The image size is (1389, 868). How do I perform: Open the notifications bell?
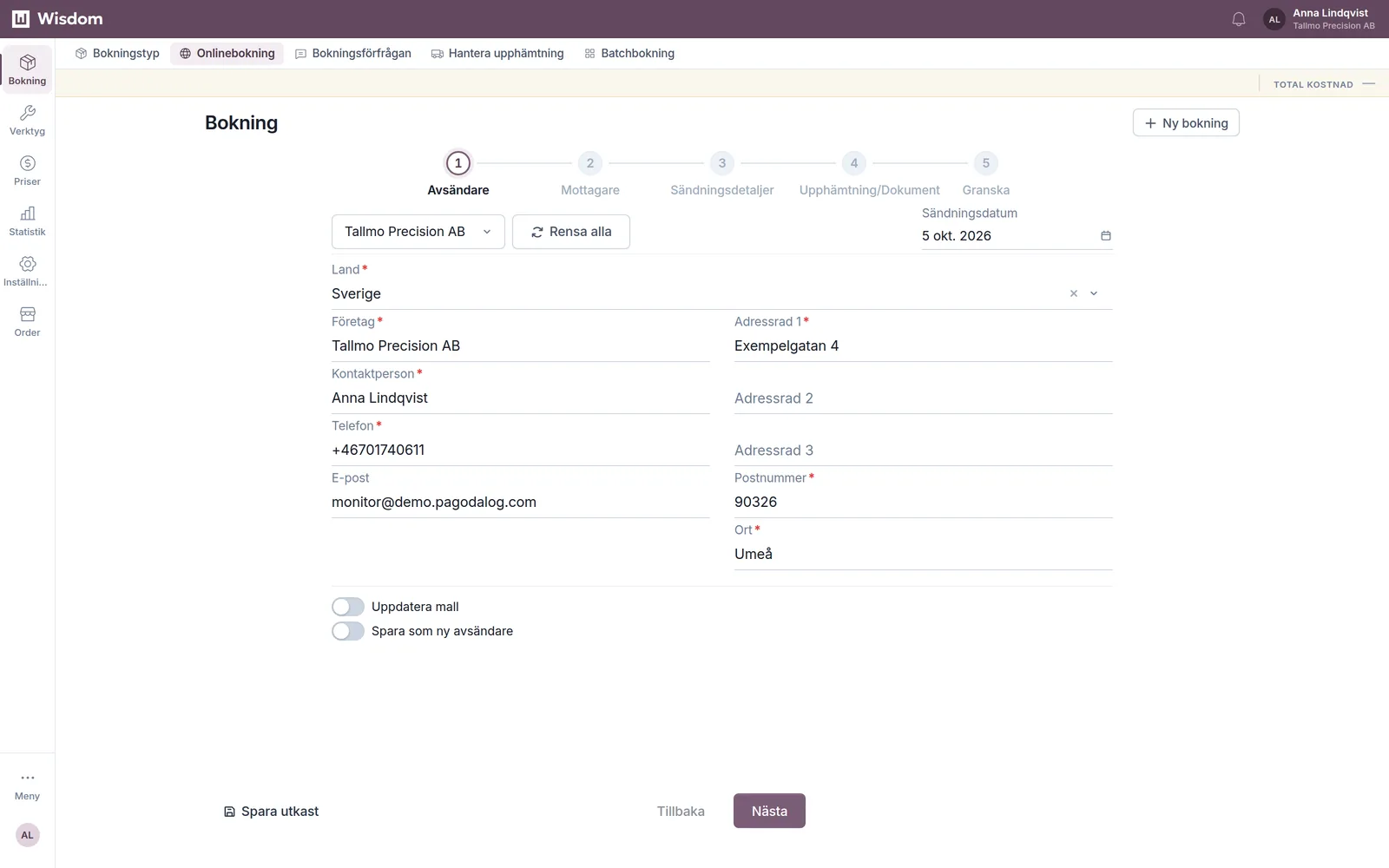(1239, 19)
